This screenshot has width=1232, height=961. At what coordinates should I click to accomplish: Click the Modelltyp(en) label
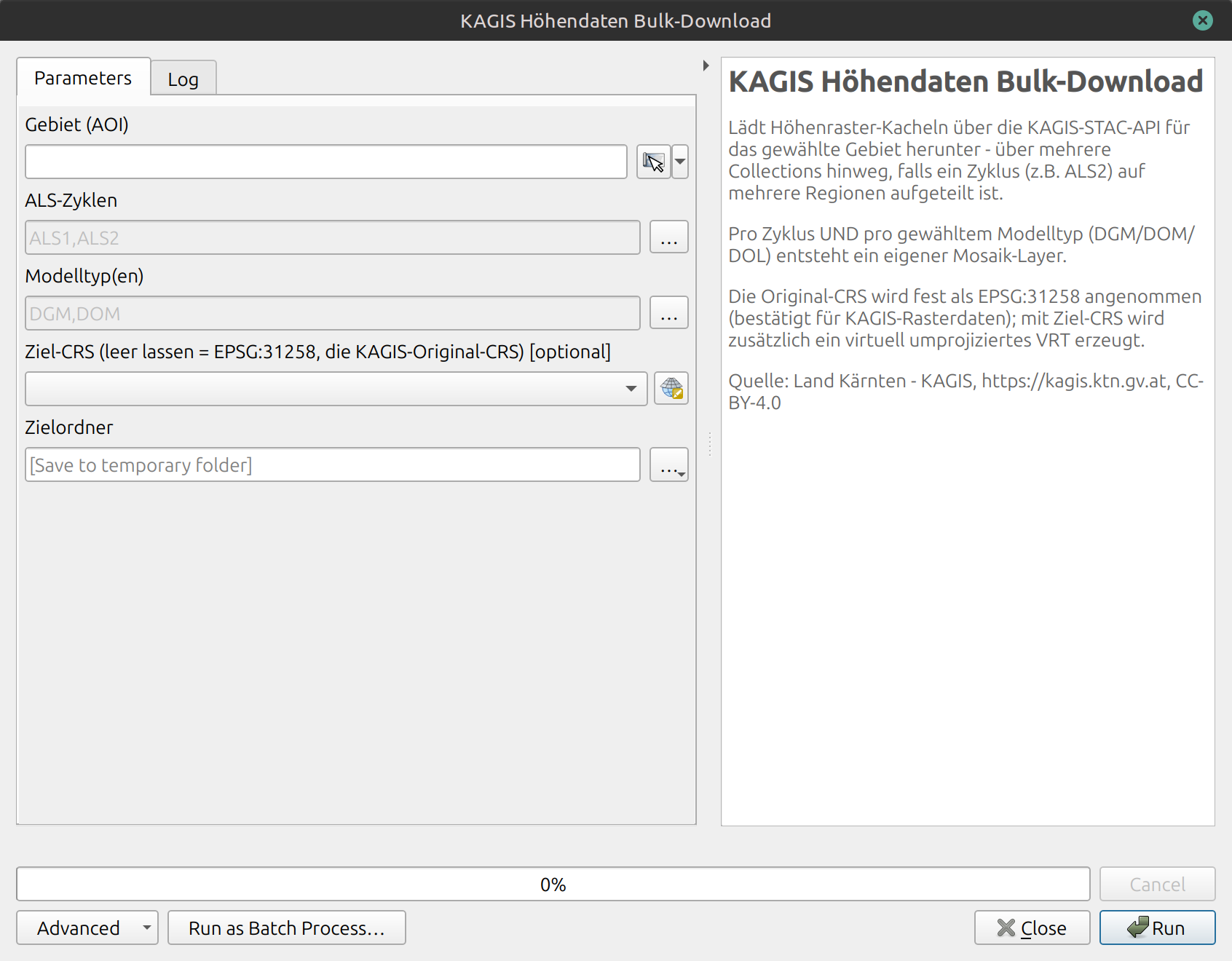pyautogui.click(x=84, y=276)
